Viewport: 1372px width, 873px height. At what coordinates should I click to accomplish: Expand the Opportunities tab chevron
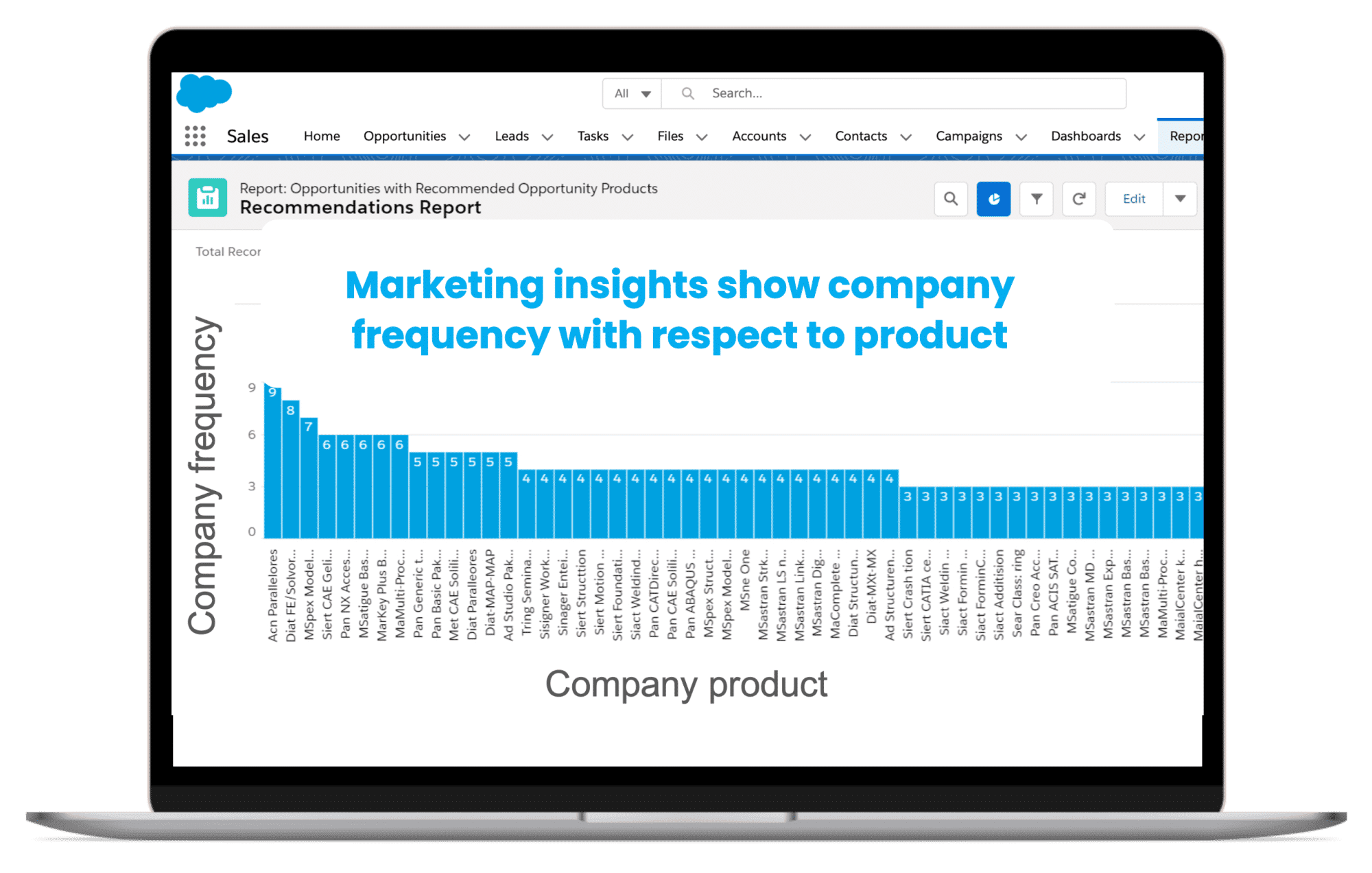[464, 137]
